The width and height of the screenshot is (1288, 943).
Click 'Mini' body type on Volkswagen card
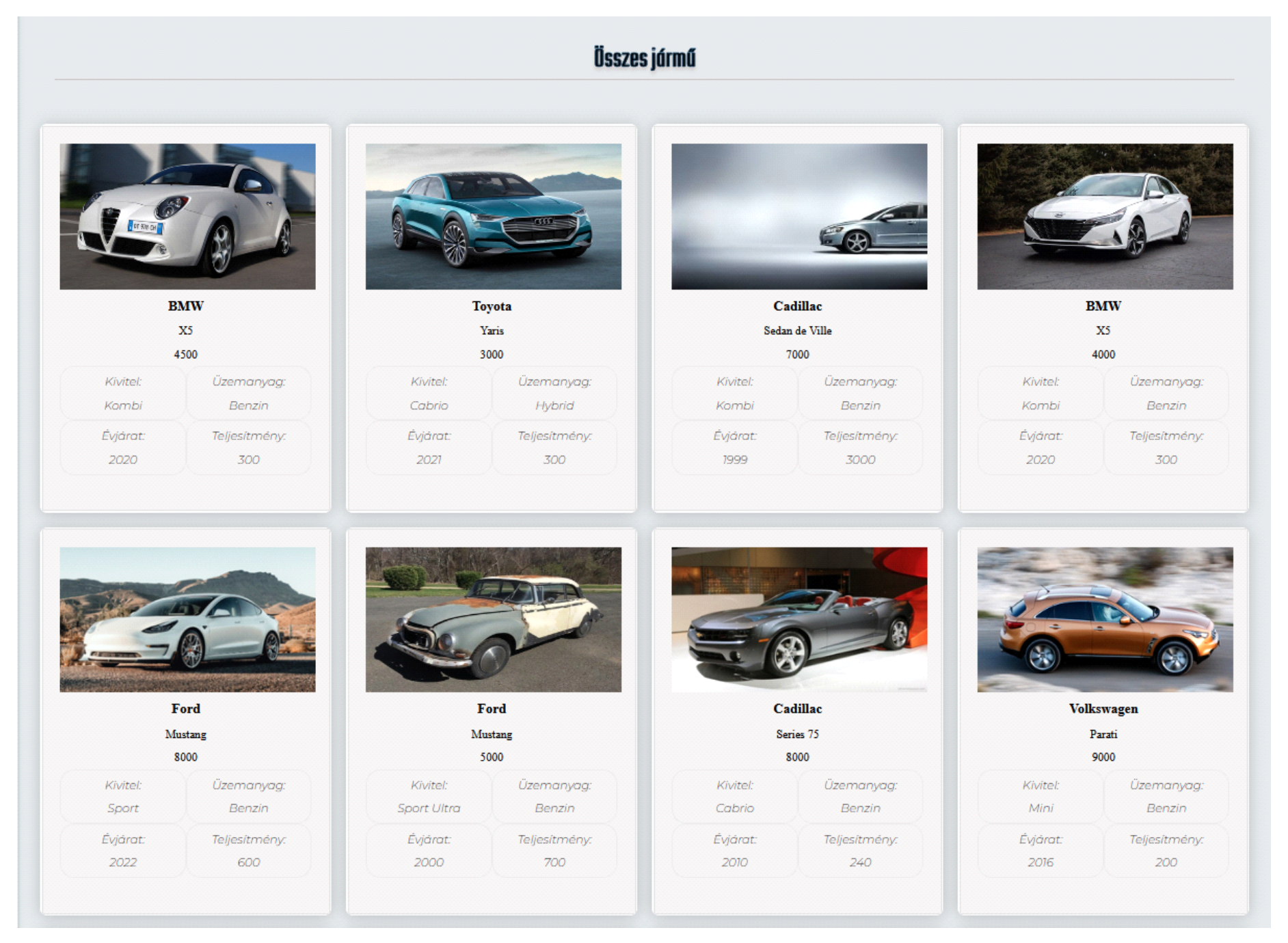point(1041,808)
